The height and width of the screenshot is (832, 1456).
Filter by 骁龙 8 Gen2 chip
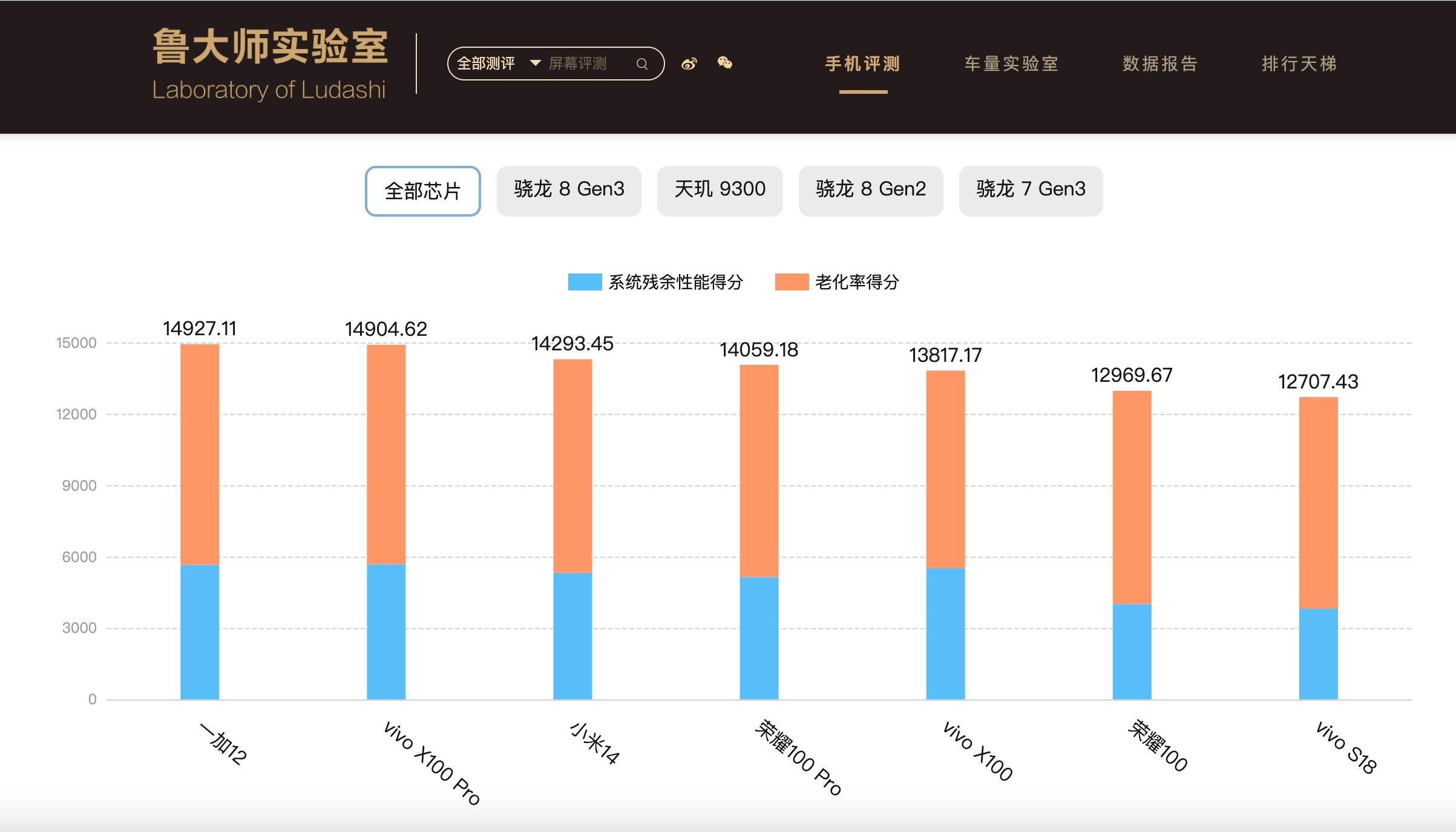(871, 191)
